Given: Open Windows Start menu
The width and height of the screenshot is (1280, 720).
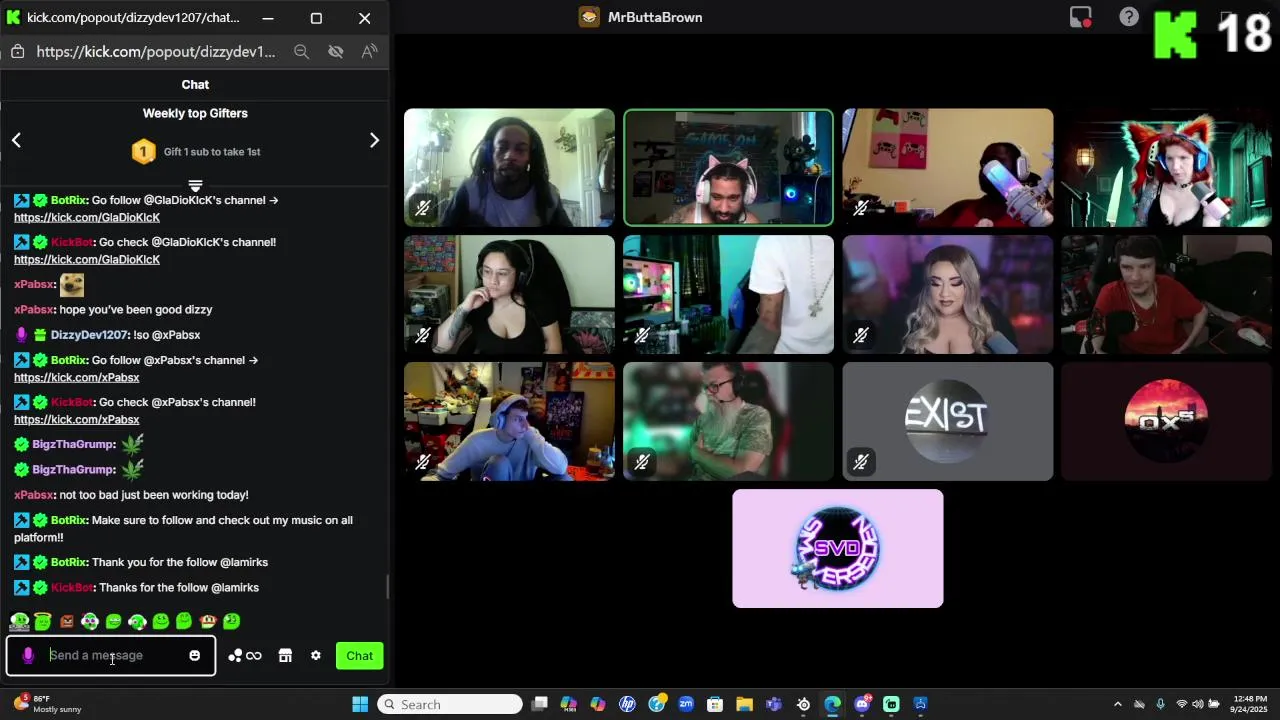Looking at the screenshot, I should pos(360,704).
